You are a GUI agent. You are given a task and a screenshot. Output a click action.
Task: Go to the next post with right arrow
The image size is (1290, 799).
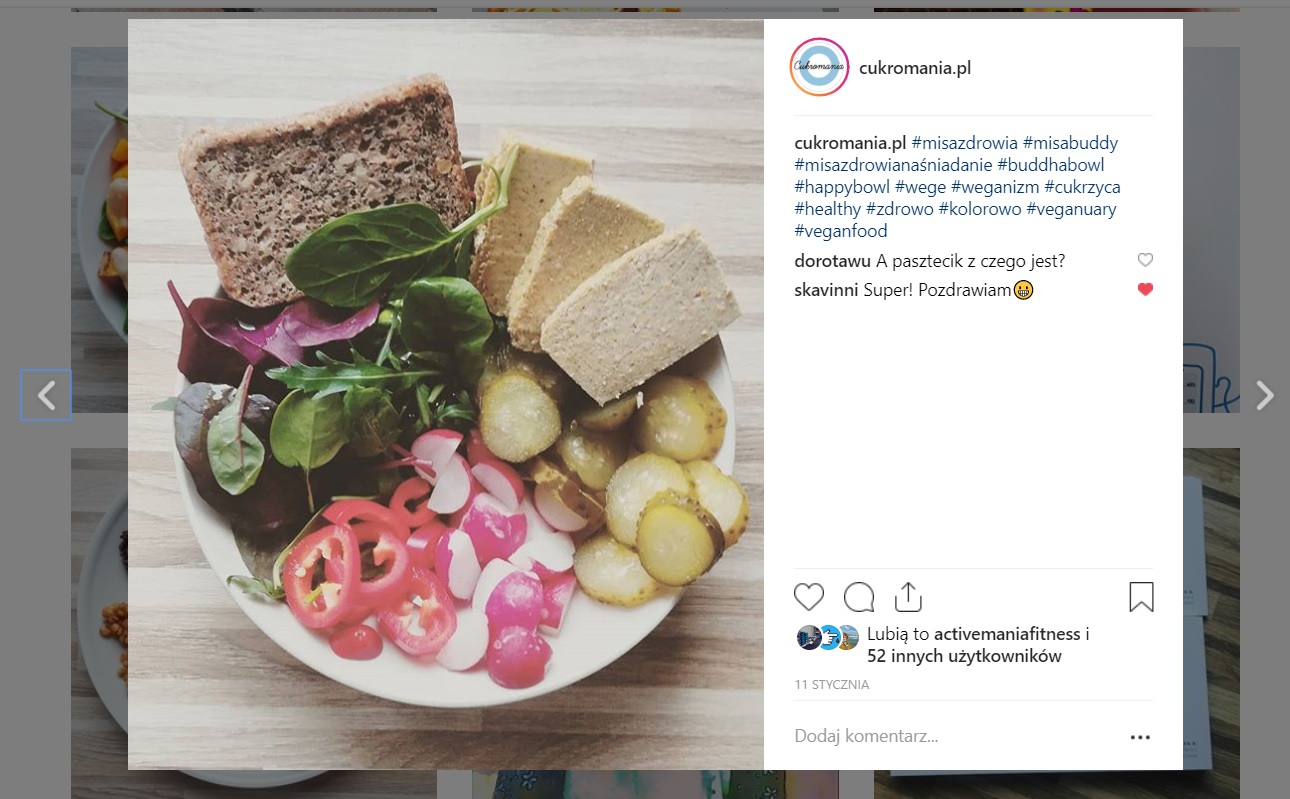(1265, 395)
